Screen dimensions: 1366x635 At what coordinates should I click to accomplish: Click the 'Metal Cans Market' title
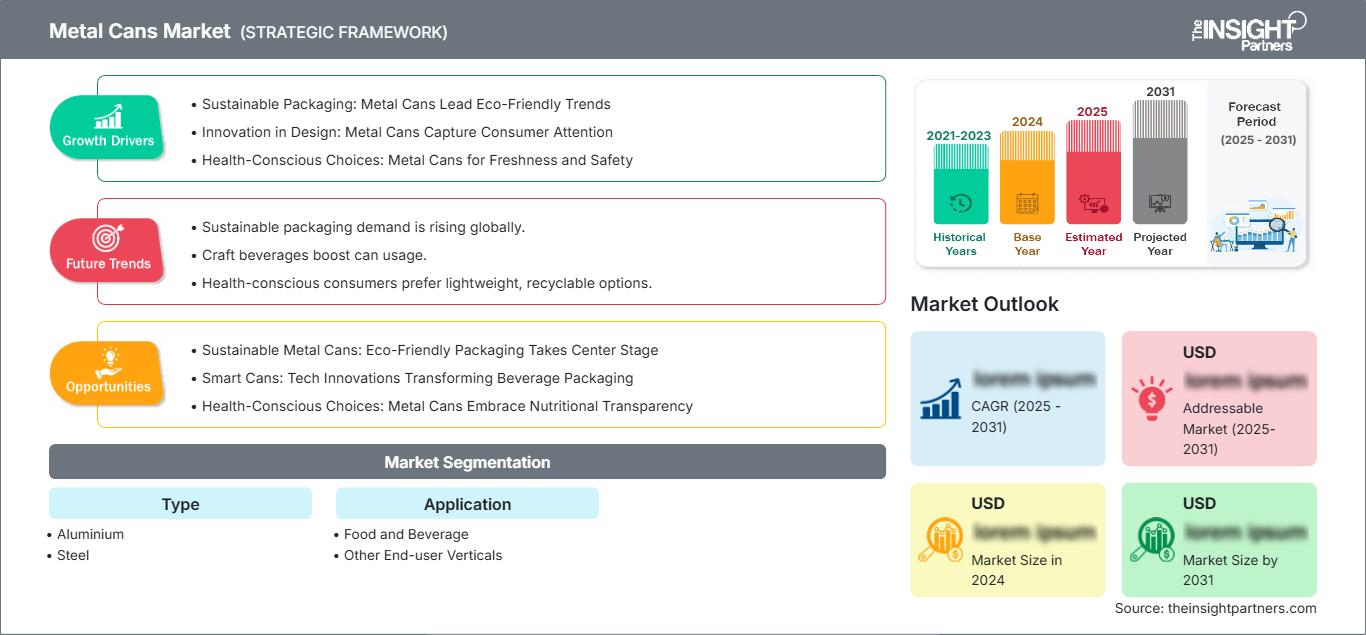click(x=140, y=31)
